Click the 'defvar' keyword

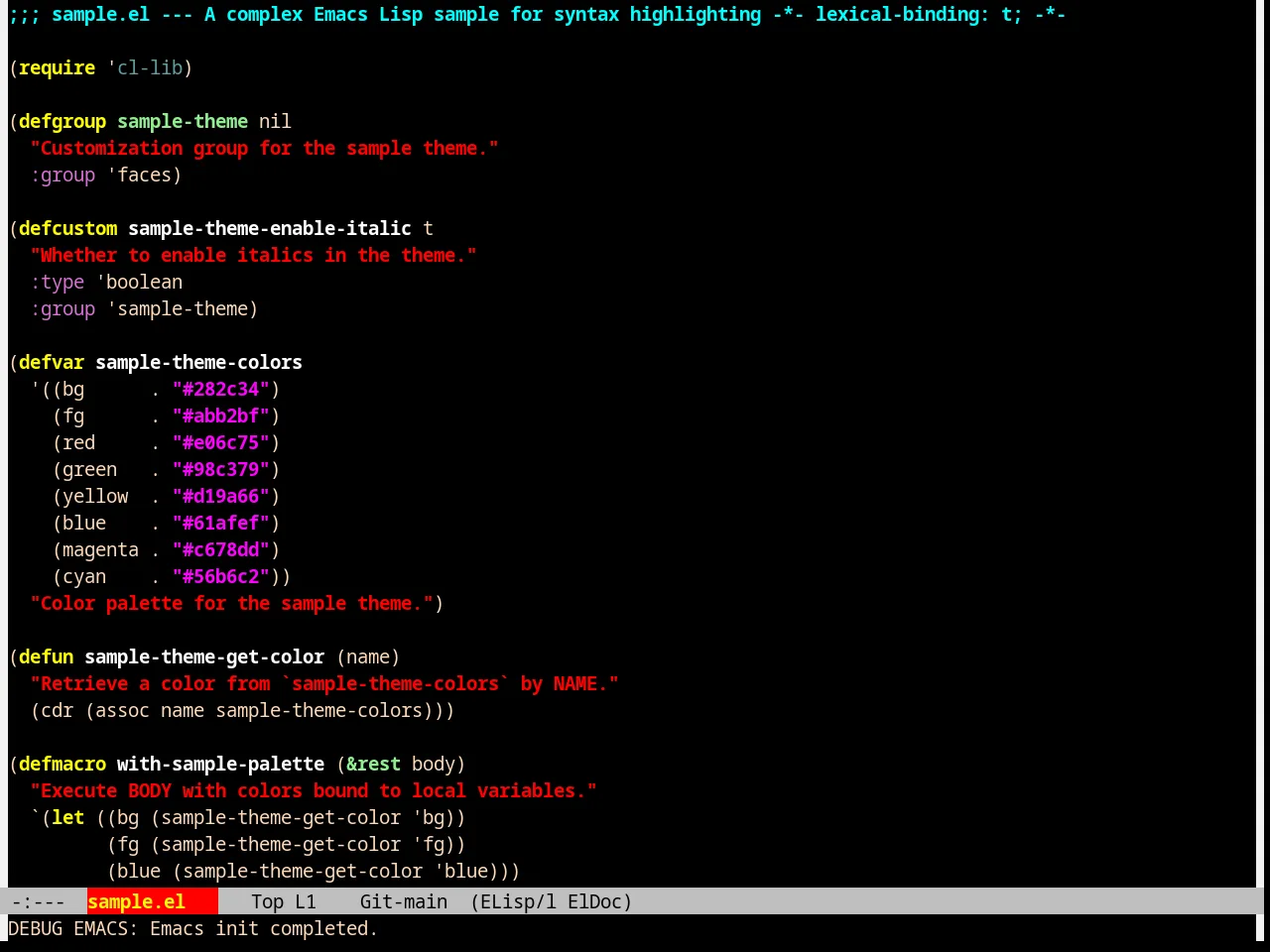52,362
